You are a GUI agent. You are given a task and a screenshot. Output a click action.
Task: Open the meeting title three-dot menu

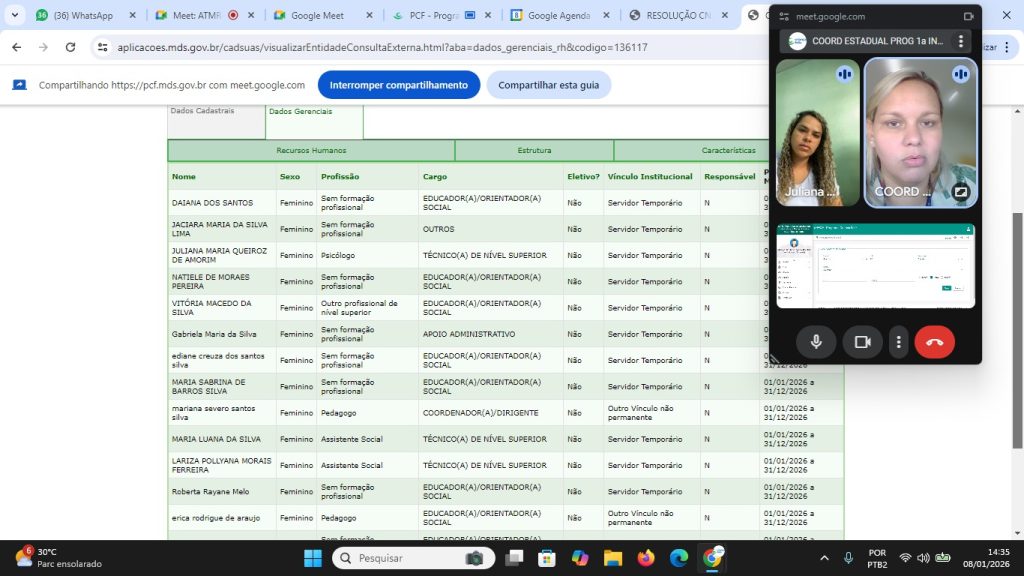pyautogui.click(x=961, y=41)
